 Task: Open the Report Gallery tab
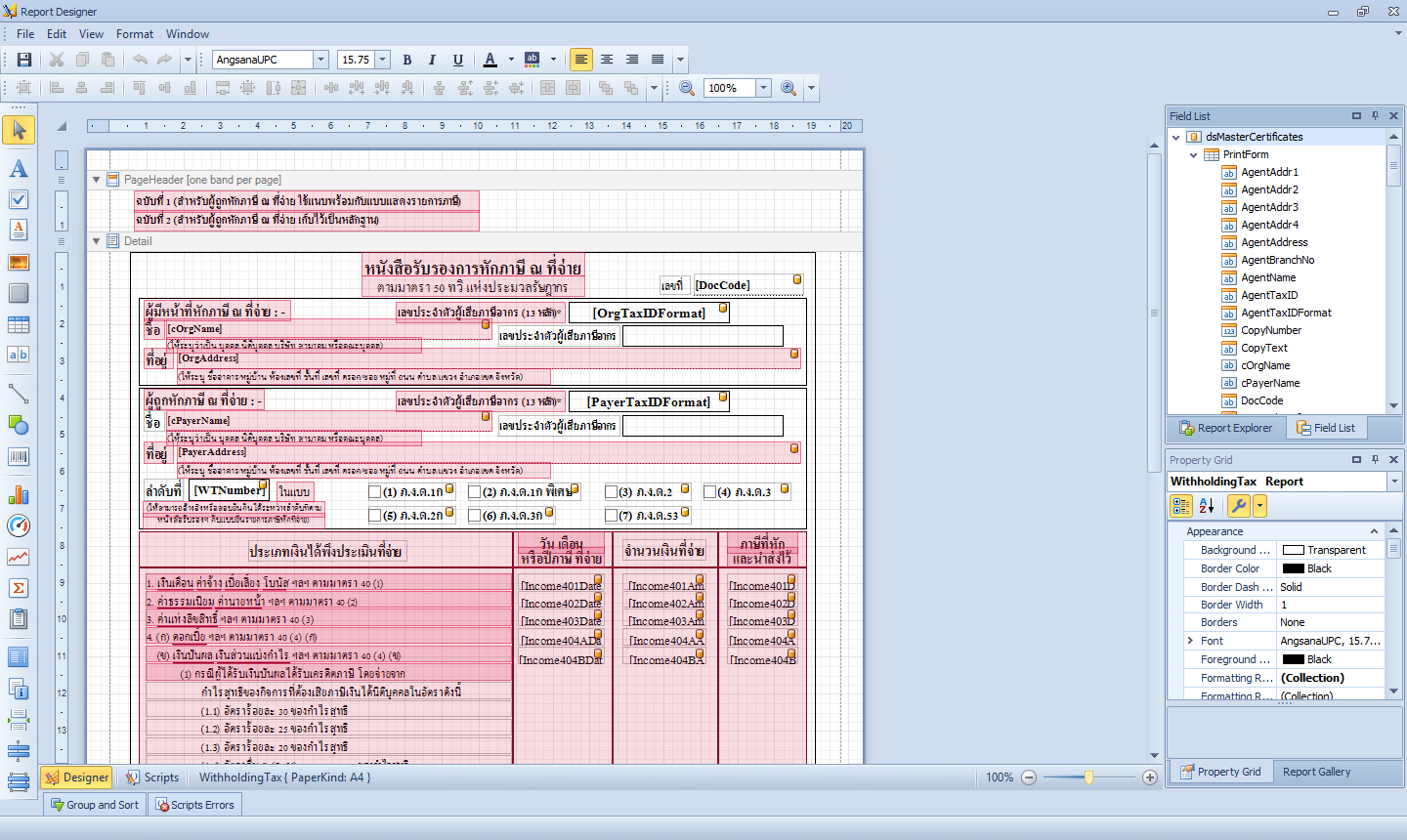[1316, 772]
